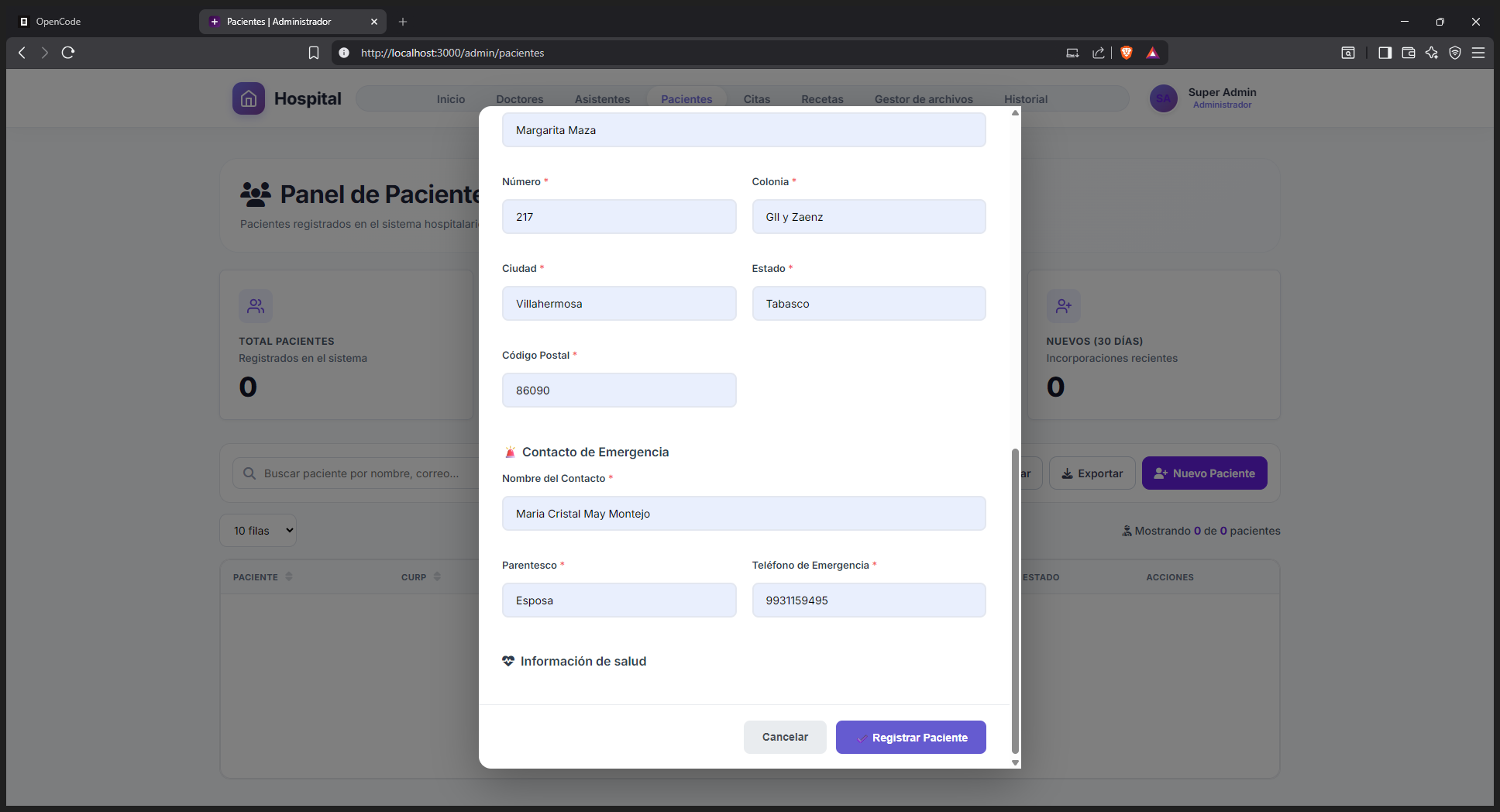This screenshot has height=812, width=1500.
Task: Bookmark this page icon
Action: [x=314, y=53]
